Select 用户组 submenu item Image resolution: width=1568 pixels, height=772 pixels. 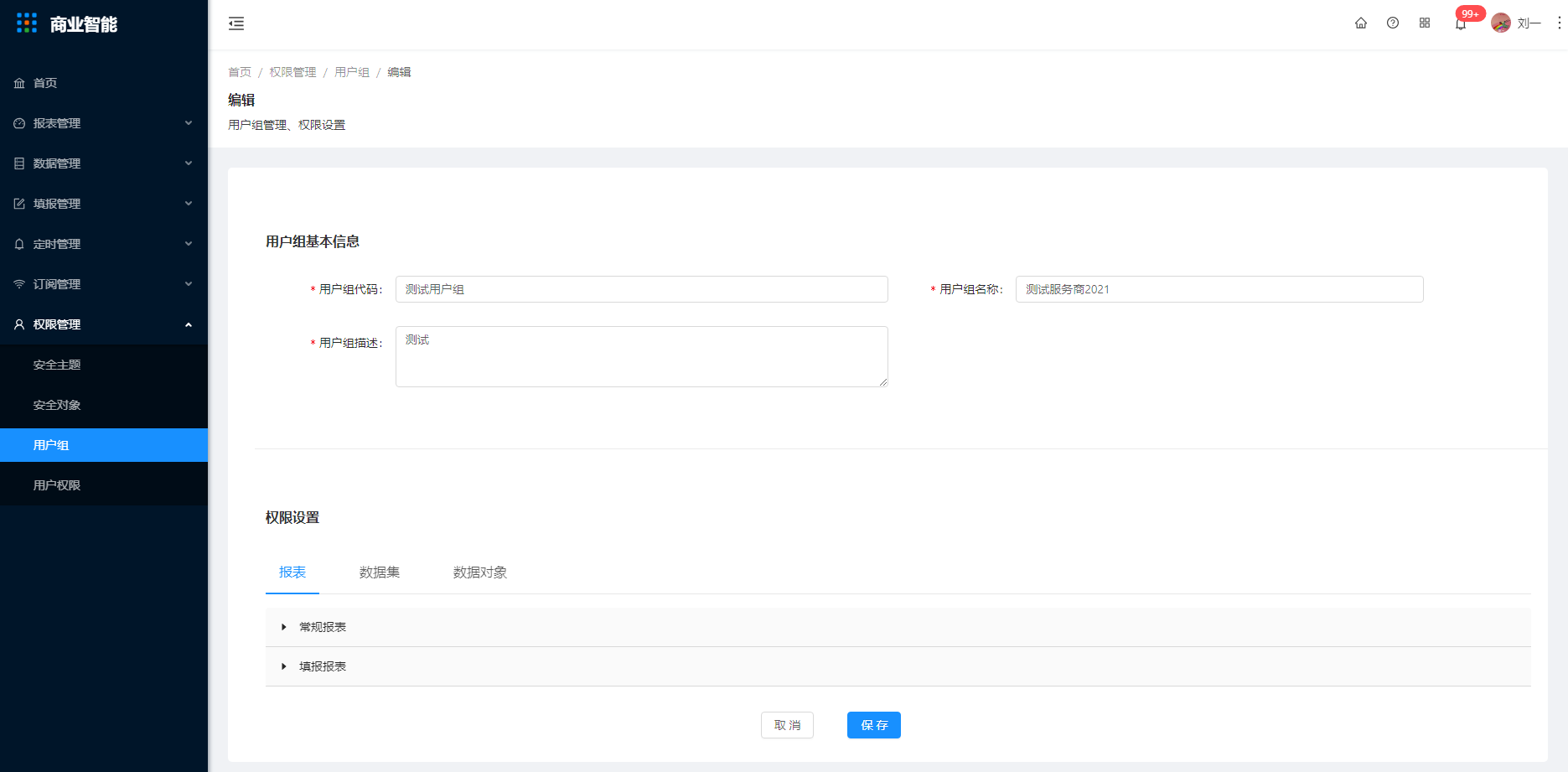(104, 445)
